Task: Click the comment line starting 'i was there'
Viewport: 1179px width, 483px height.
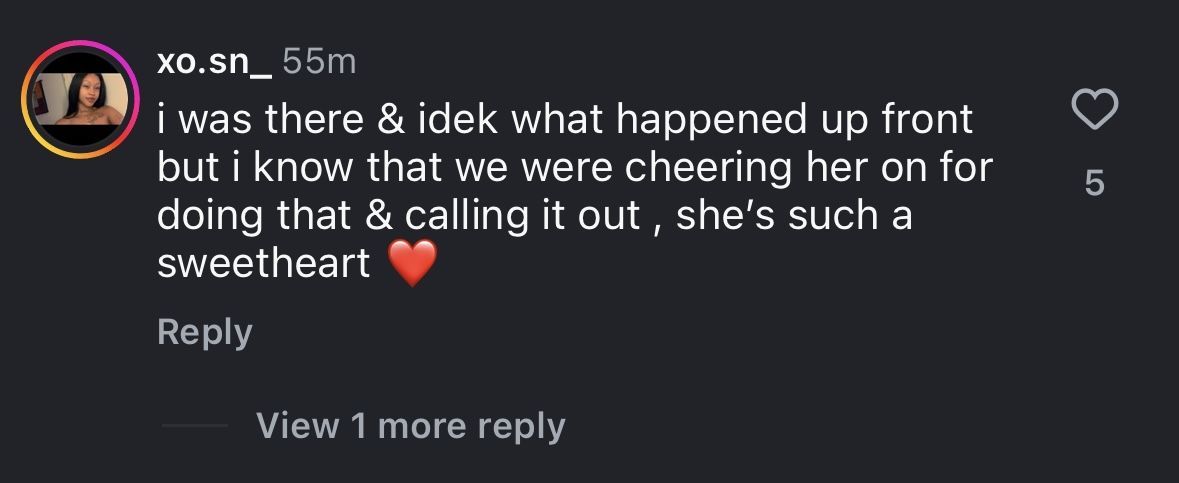Action: [x=565, y=120]
